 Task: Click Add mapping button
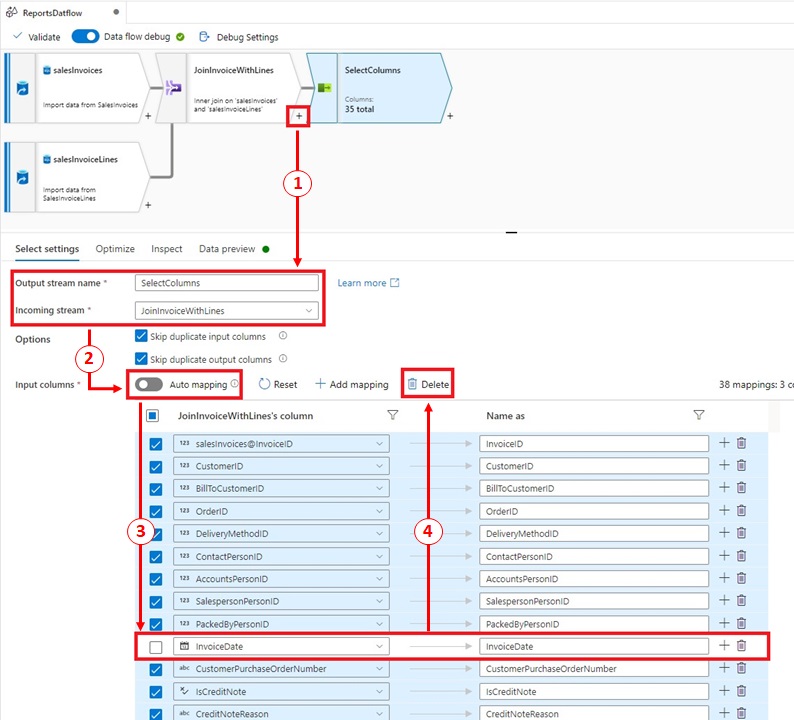pyautogui.click(x=352, y=384)
